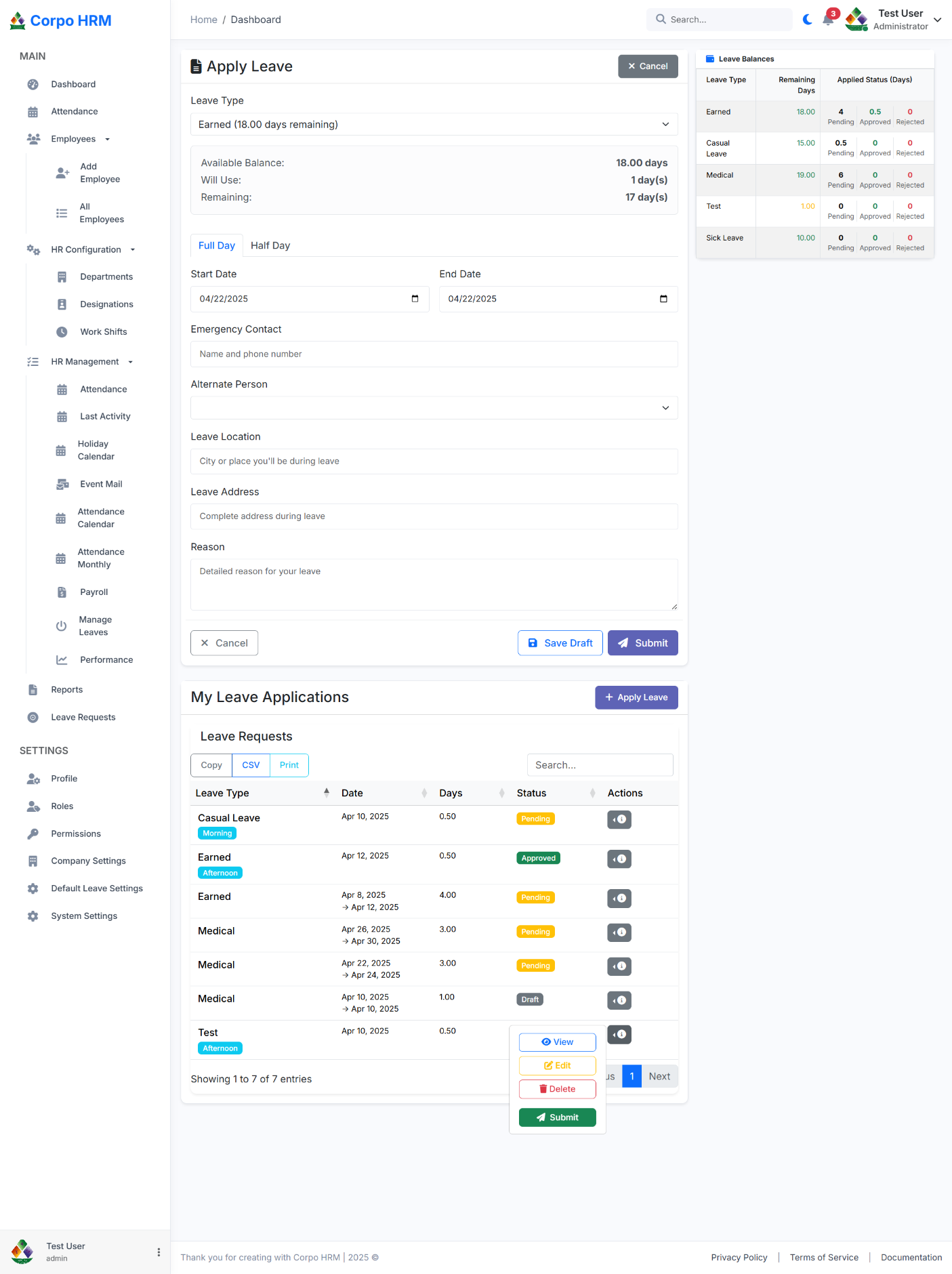952x1274 pixels.
Task: Sort table by Status column
Action: click(x=592, y=793)
